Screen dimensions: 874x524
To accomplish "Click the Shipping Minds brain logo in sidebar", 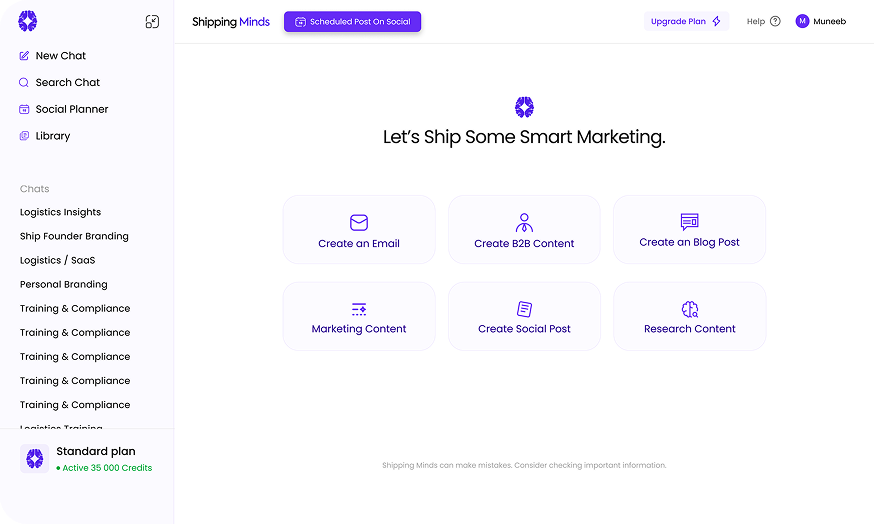I will tap(27, 21).
